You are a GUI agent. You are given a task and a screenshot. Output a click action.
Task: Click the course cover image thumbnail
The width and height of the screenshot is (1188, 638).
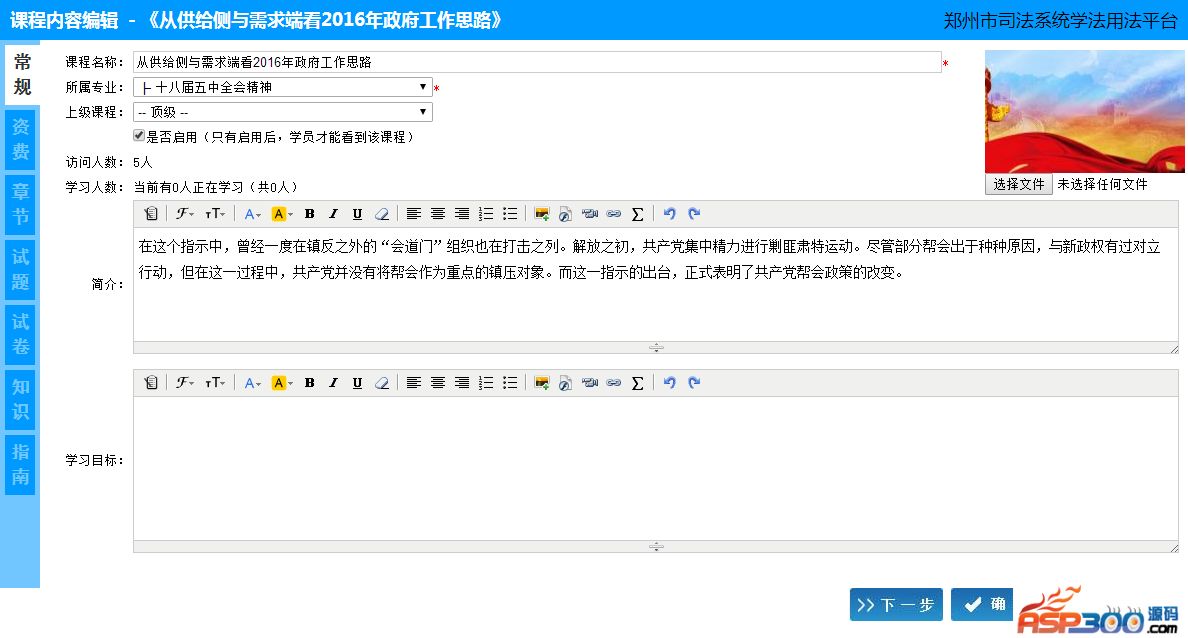[1084, 111]
